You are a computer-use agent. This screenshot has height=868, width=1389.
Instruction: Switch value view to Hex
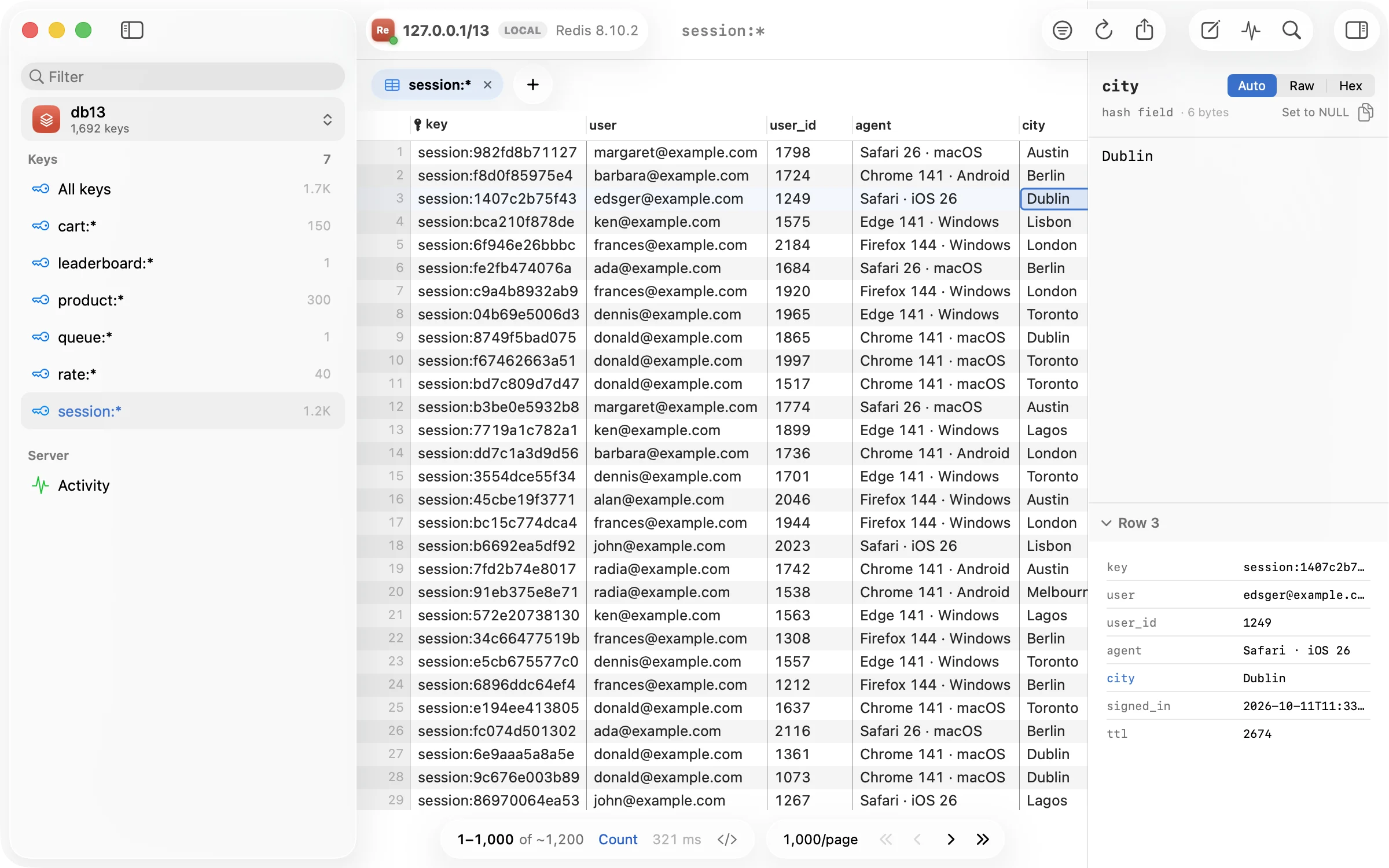point(1350,86)
